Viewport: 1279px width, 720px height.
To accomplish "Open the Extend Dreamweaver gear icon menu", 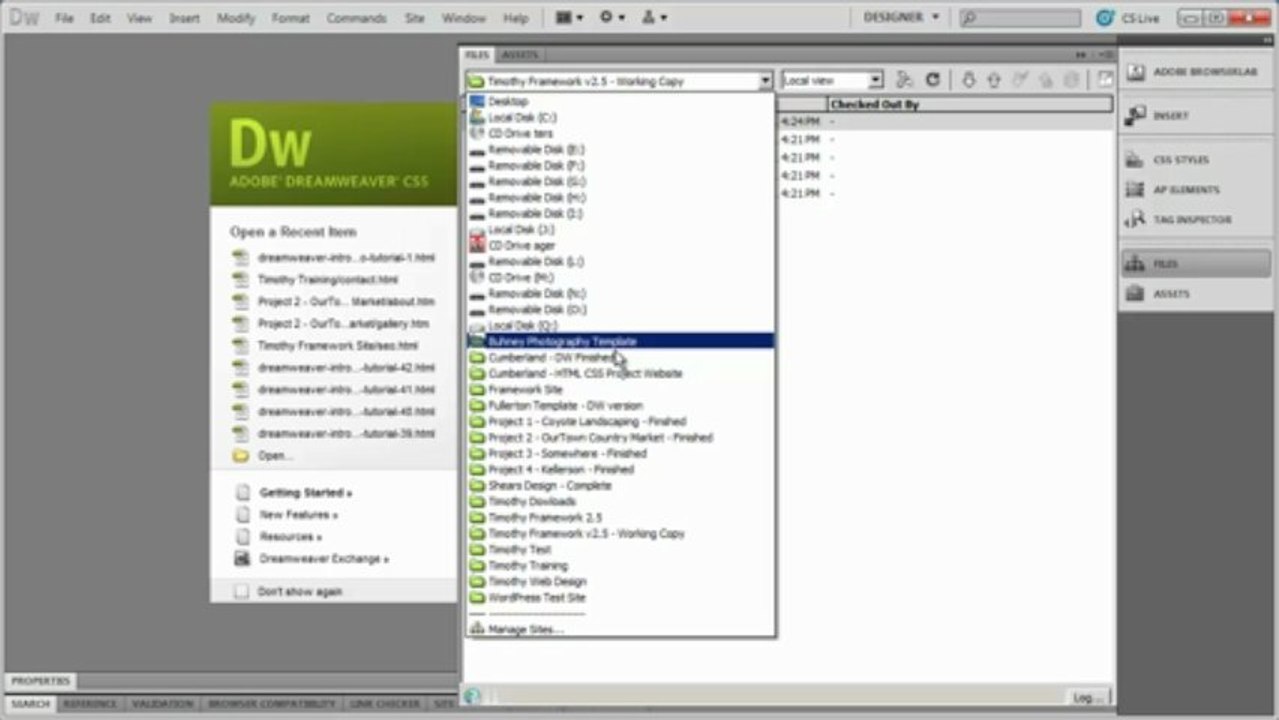I will point(611,18).
